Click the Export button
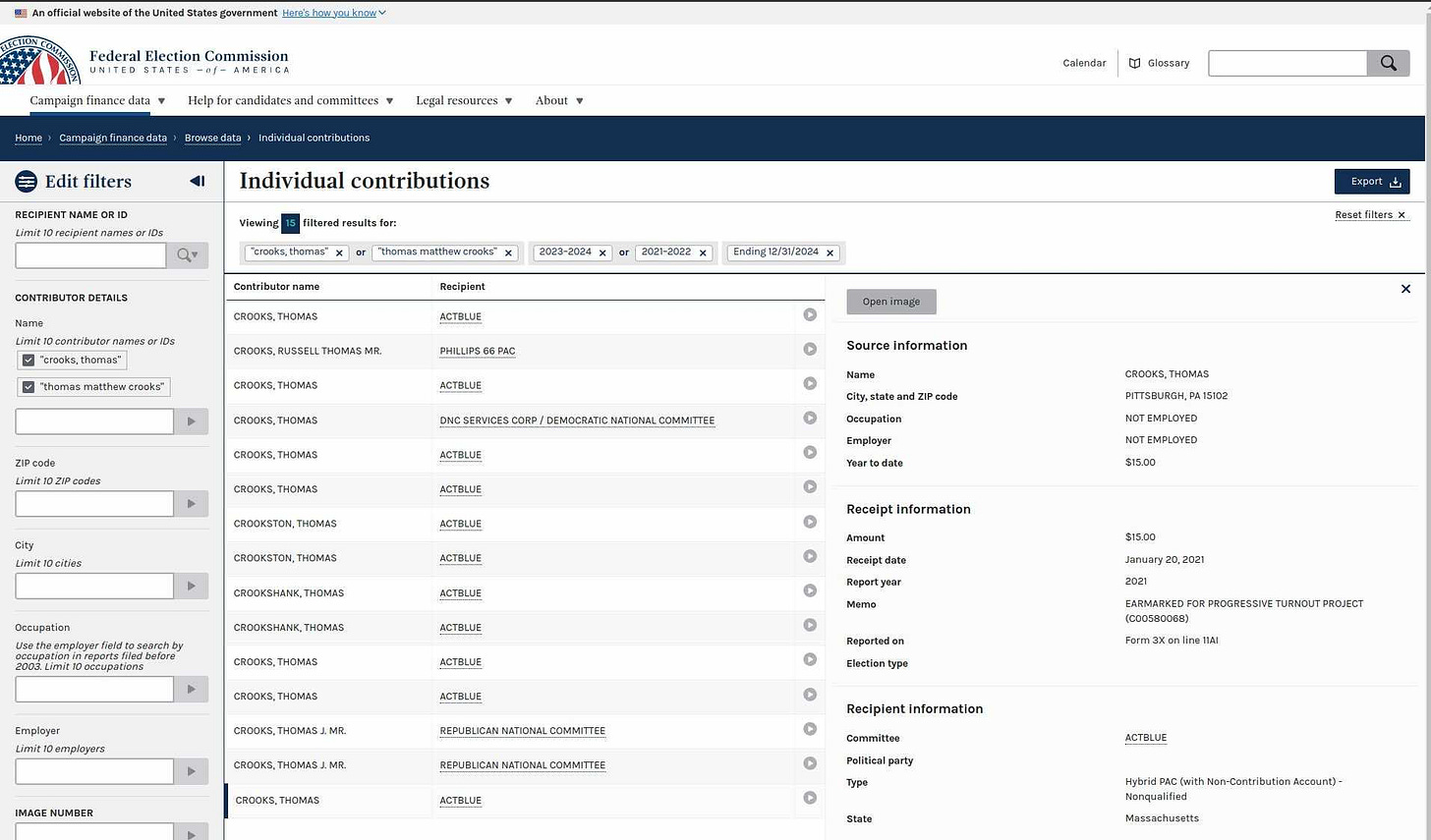The width and height of the screenshot is (1431, 840). 1372,182
